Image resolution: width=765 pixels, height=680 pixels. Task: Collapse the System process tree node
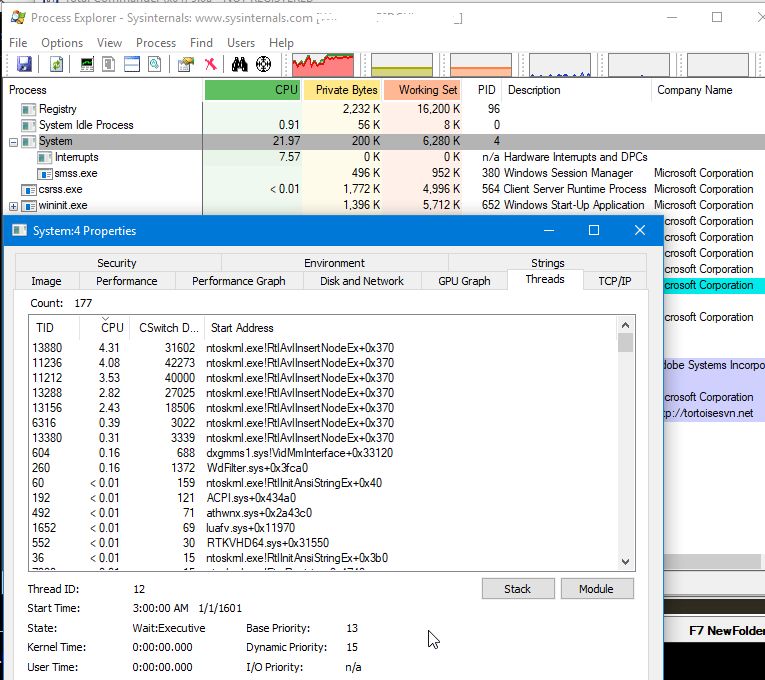pos(13,142)
